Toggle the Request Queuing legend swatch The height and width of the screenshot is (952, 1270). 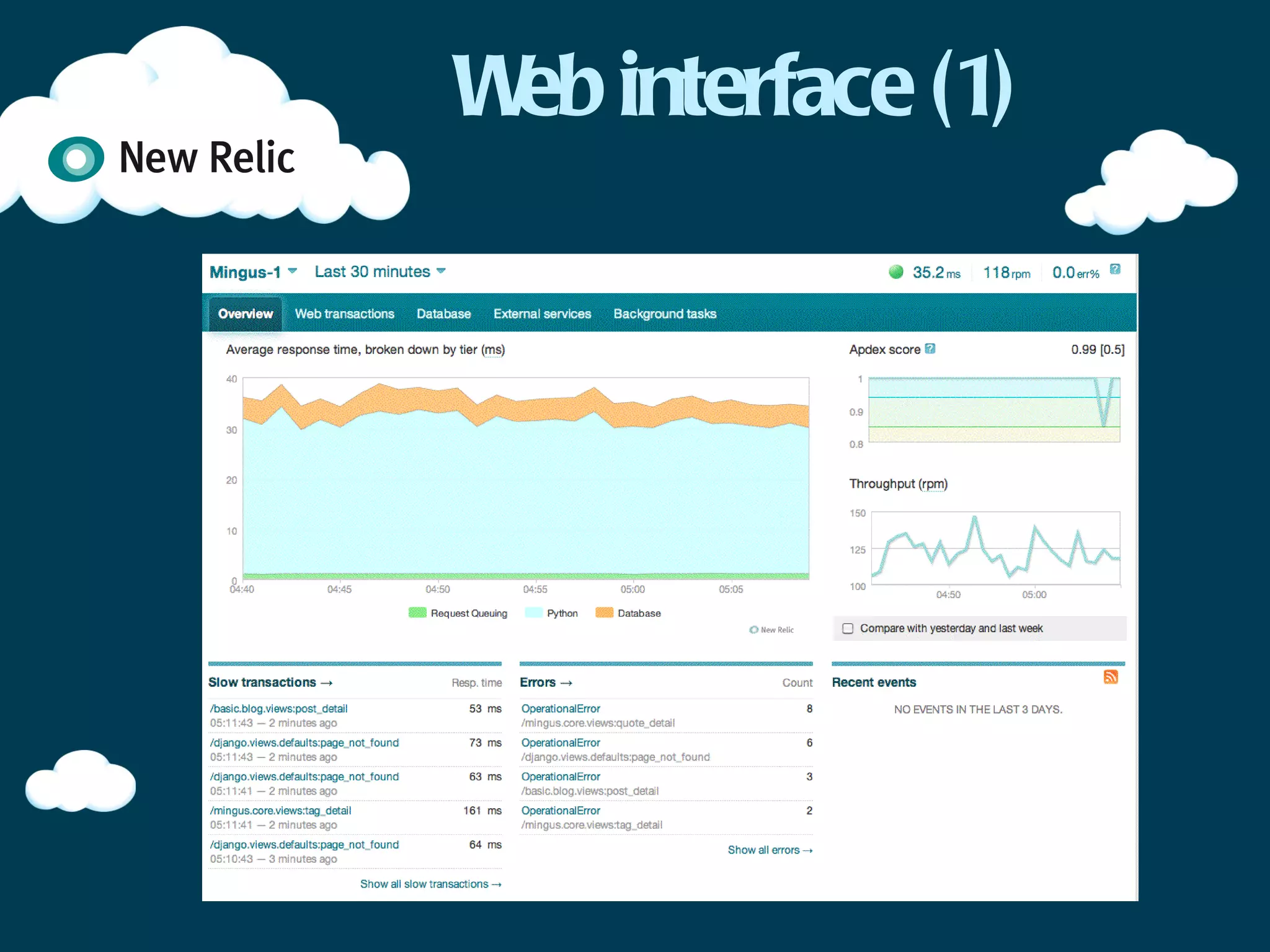[417, 613]
